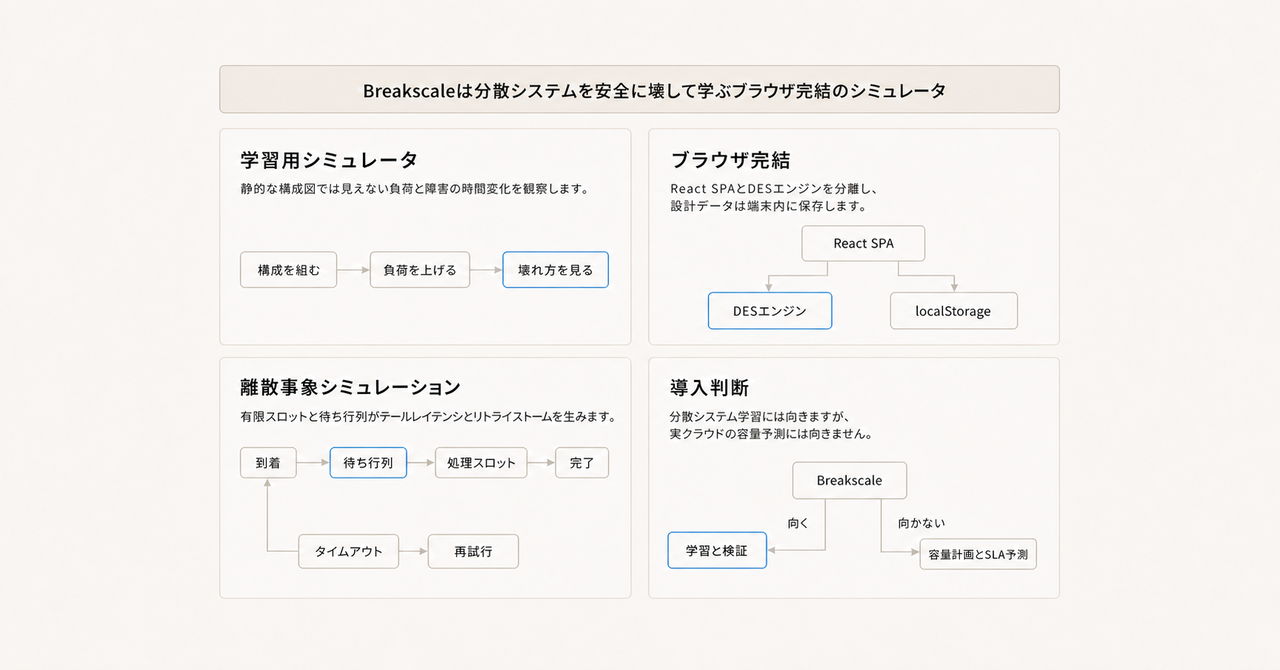Select the 容量計画とSLA予測 box
1280x670 pixels.
click(x=978, y=554)
